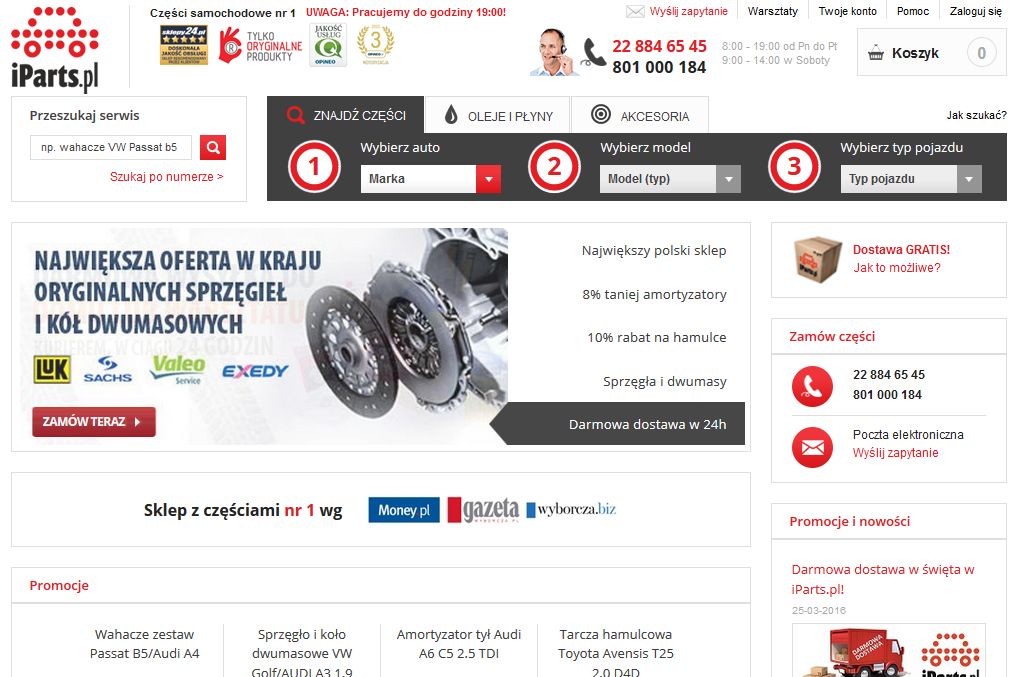Screen dimensions: 1016x677
Task: Open Darmowa dostawa w święta news link
Action: [883, 579]
